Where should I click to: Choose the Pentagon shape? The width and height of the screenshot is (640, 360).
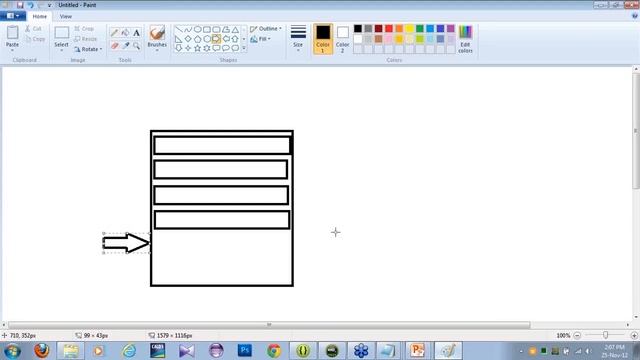coord(198,39)
